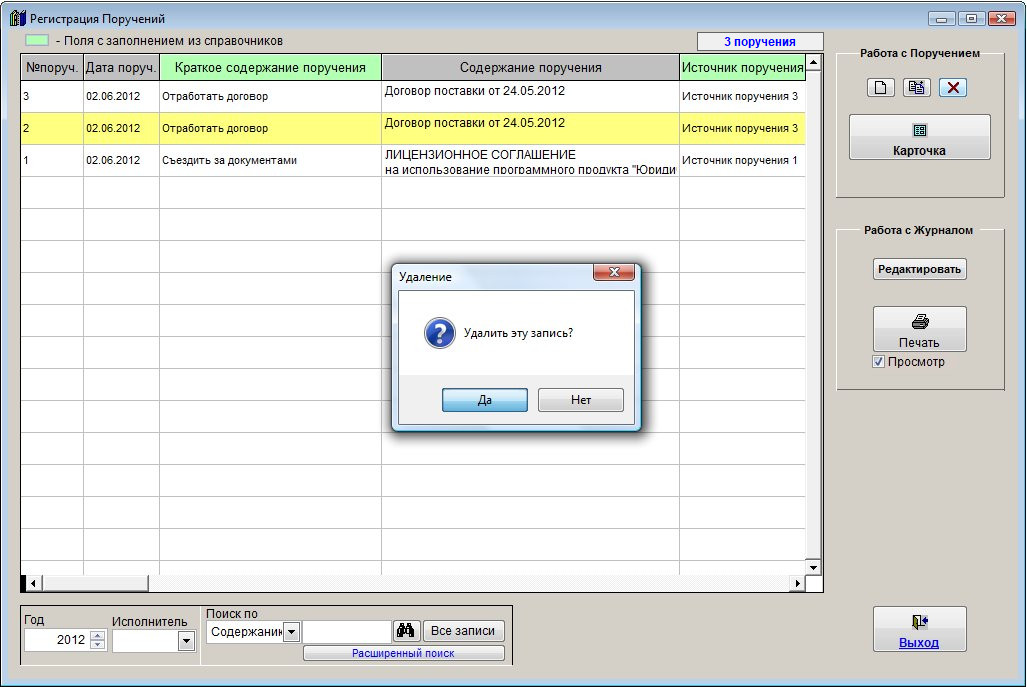Screen dimensions: 1027x687
Task: Open Расширенный поиск advanced search
Action: click(x=403, y=653)
